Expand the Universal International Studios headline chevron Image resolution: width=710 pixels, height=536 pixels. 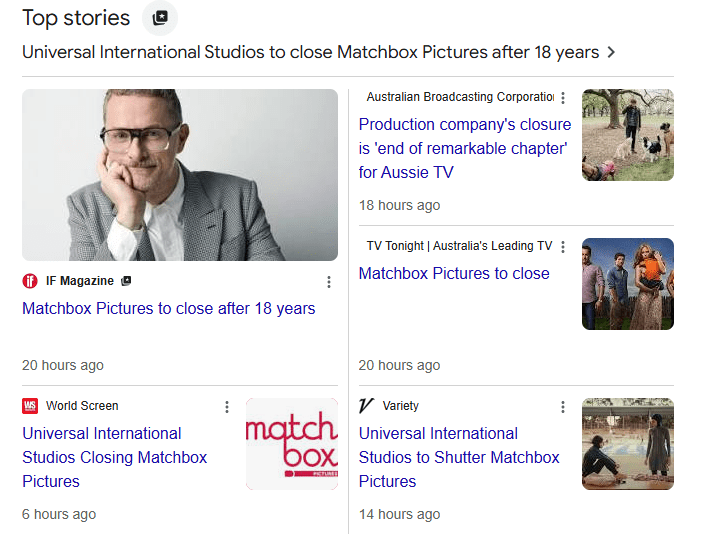click(612, 52)
